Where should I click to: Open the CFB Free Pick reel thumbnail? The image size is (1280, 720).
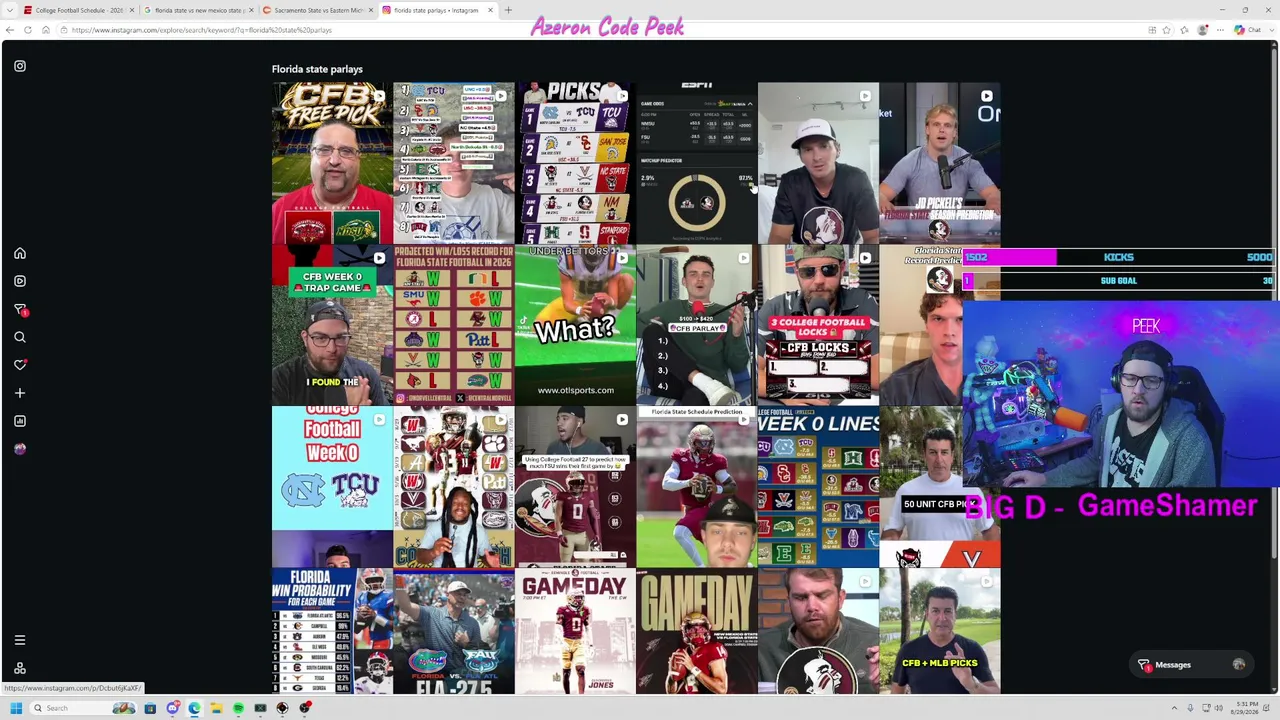point(332,163)
